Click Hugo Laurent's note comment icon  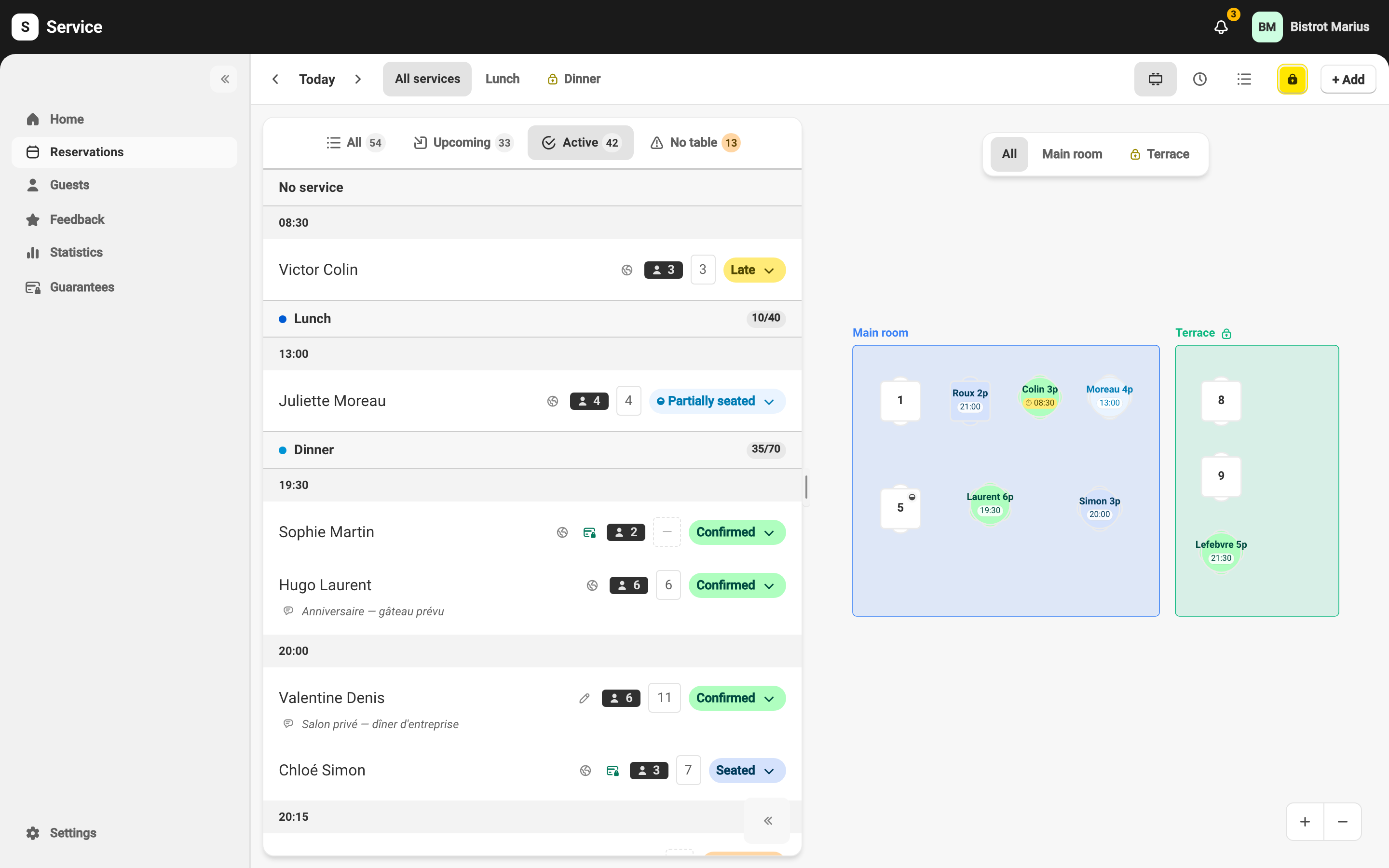[x=289, y=611]
